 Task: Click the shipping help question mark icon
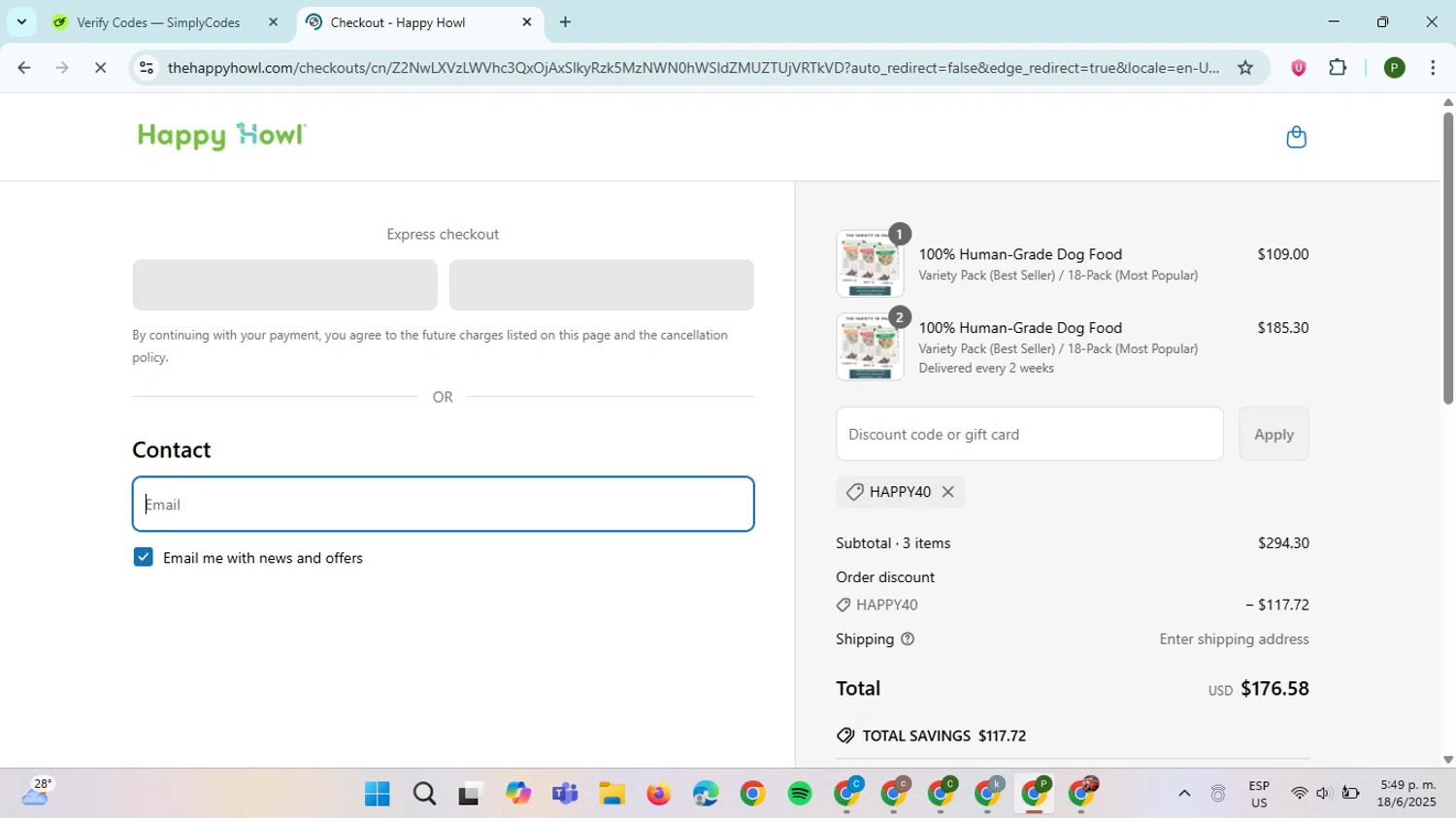(x=908, y=639)
